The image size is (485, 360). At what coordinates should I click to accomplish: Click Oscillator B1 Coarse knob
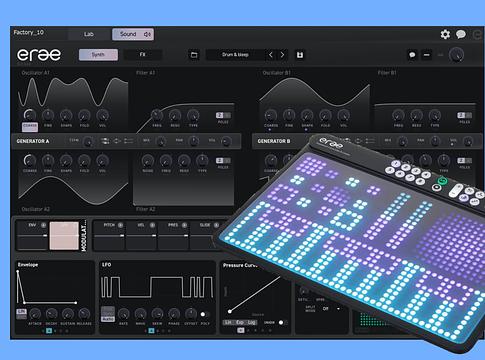(271, 116)
